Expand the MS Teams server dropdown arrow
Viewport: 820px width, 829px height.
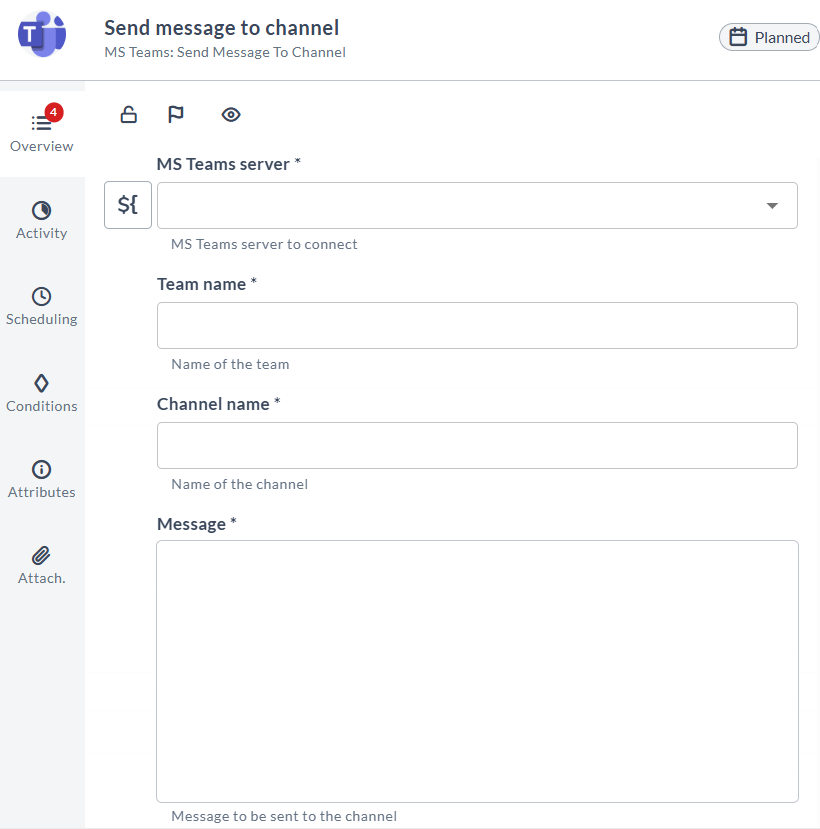tap(772, 206)
